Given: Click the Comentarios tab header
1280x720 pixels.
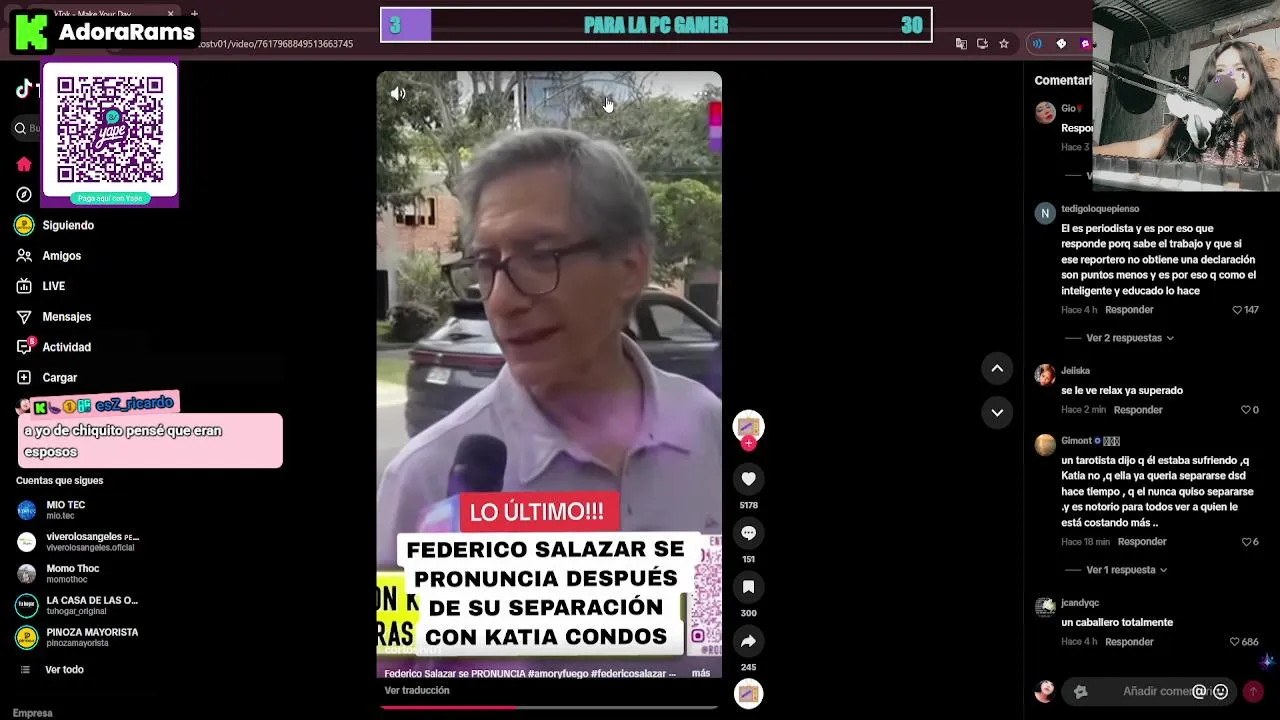Looking at the screenshot, I should point(1063,80).
